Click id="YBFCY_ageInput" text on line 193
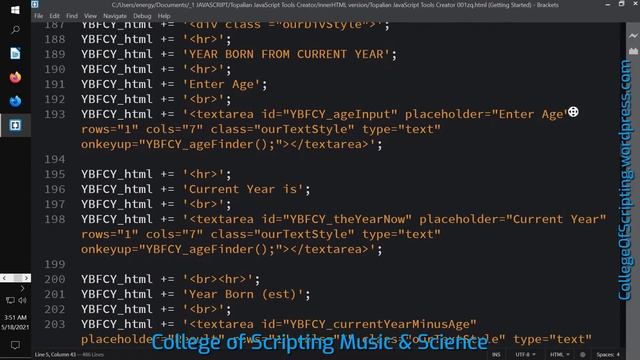640x360 pixels. [329, 114]
